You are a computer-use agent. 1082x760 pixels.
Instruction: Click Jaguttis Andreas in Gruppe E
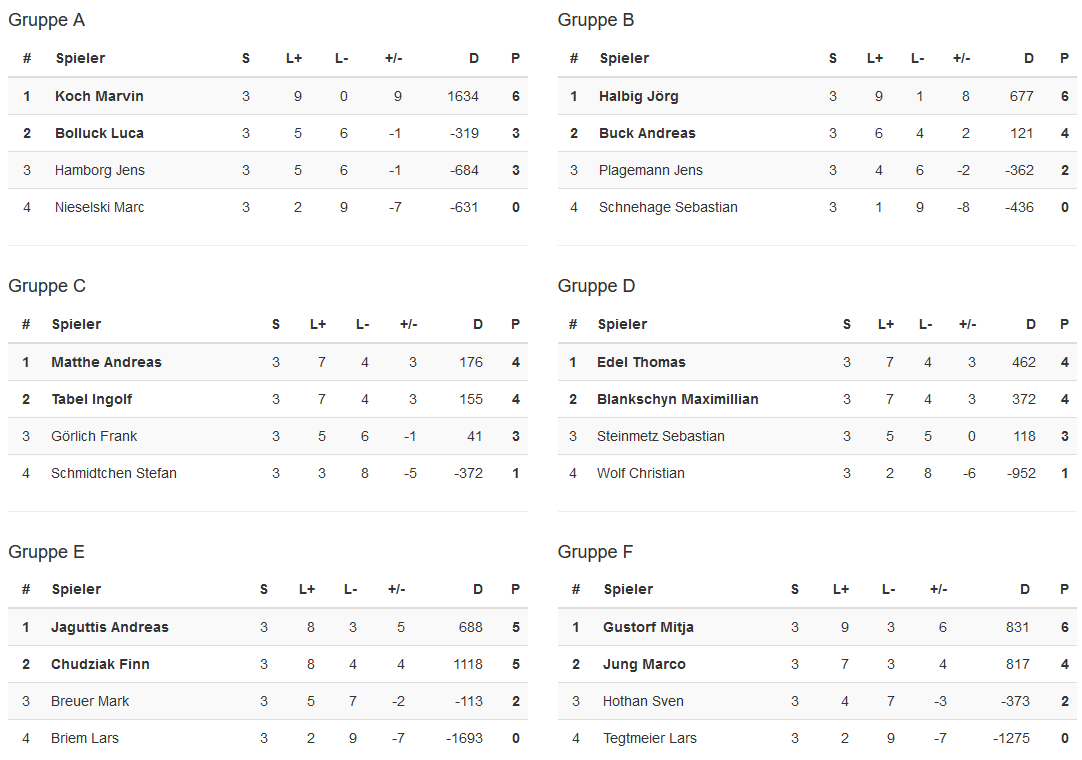[x=110, y=628]
